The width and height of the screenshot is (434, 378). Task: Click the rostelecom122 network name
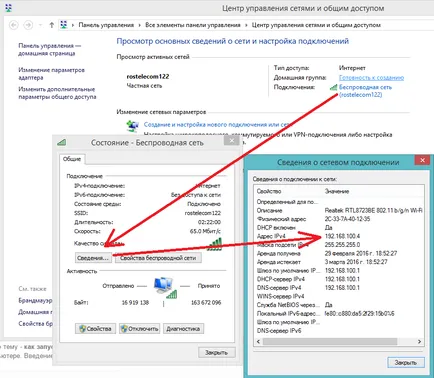148,77
